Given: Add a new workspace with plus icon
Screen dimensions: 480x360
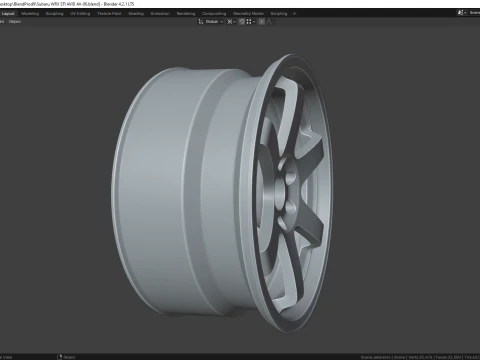Looking at the screenshot, I should pyautogui.click(x=294, y=14).
